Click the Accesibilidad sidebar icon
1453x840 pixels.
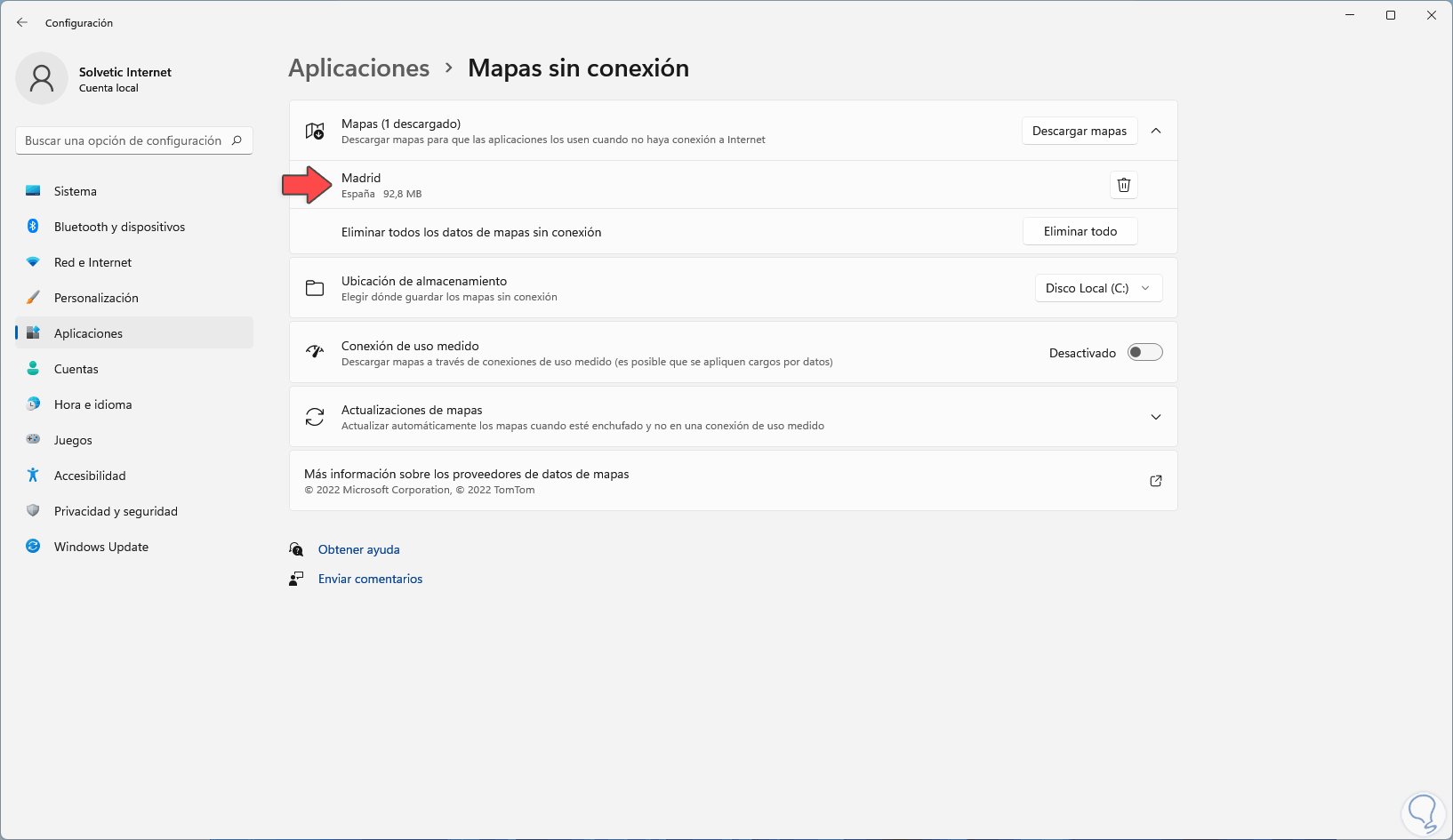[33, 476]
